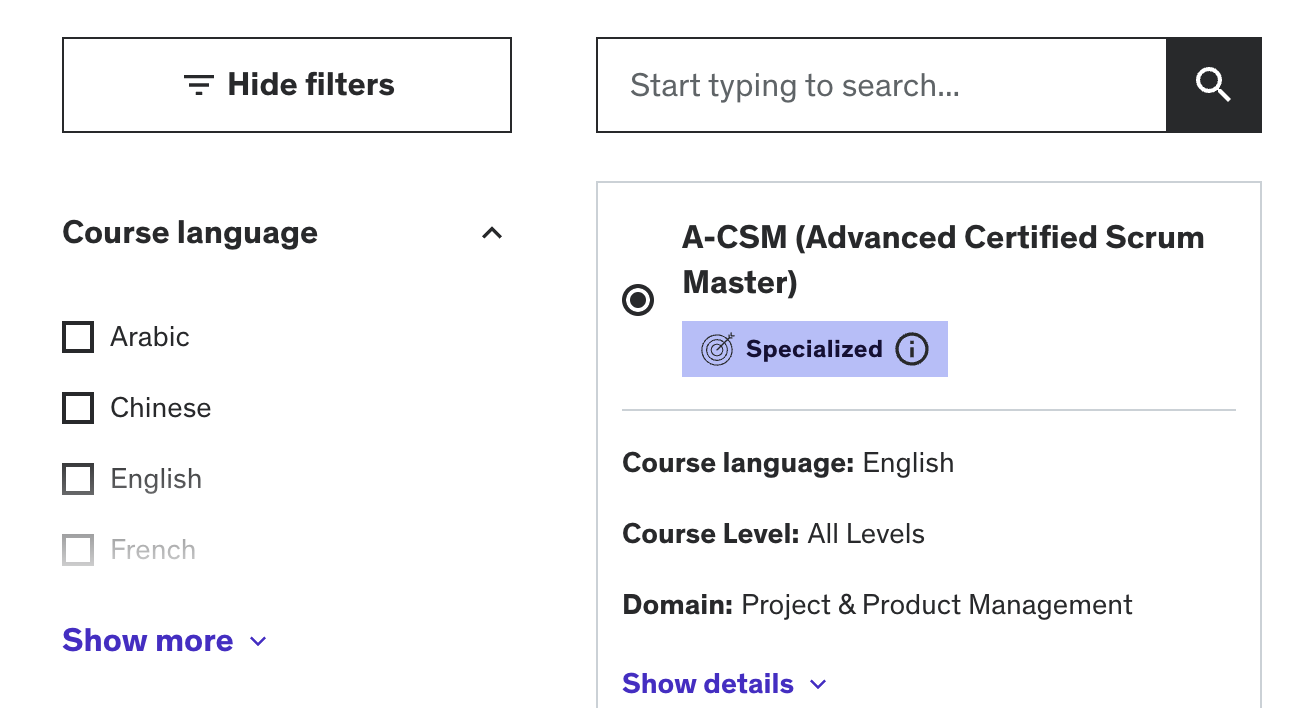Screen dimensions: 1294x708
Task: Toggle the French checkbox
Action: tap(78, 550)
